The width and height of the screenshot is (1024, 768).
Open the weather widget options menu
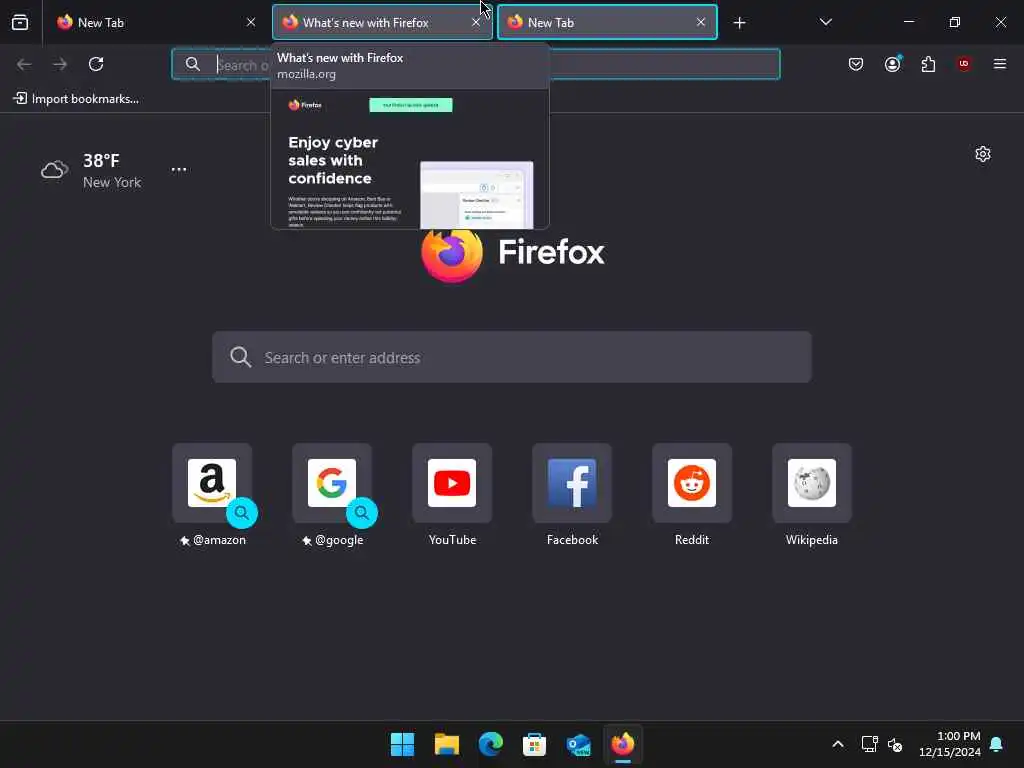[x=179, y=169]
